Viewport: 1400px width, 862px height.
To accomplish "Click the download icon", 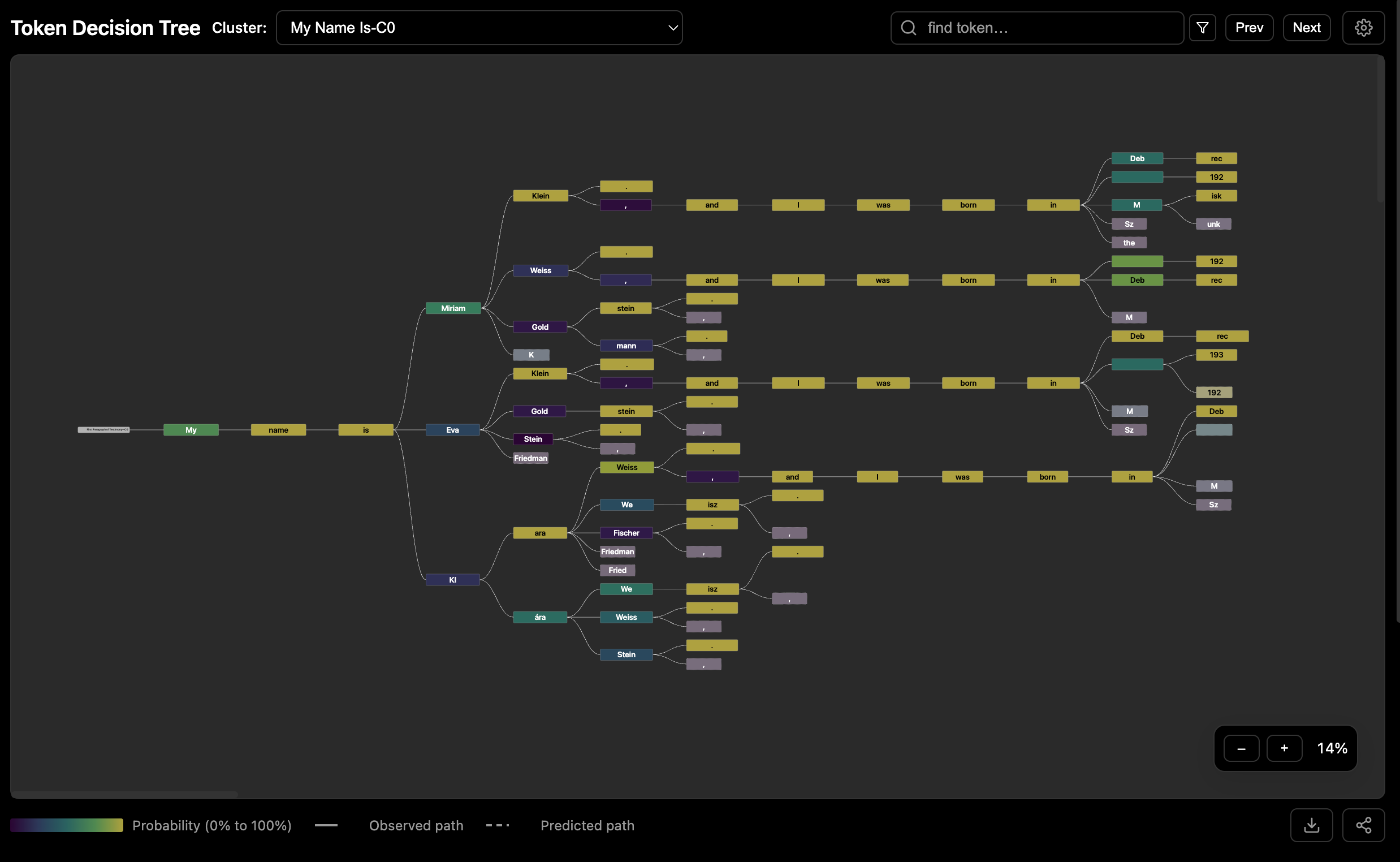I will tap(1311, 825).
